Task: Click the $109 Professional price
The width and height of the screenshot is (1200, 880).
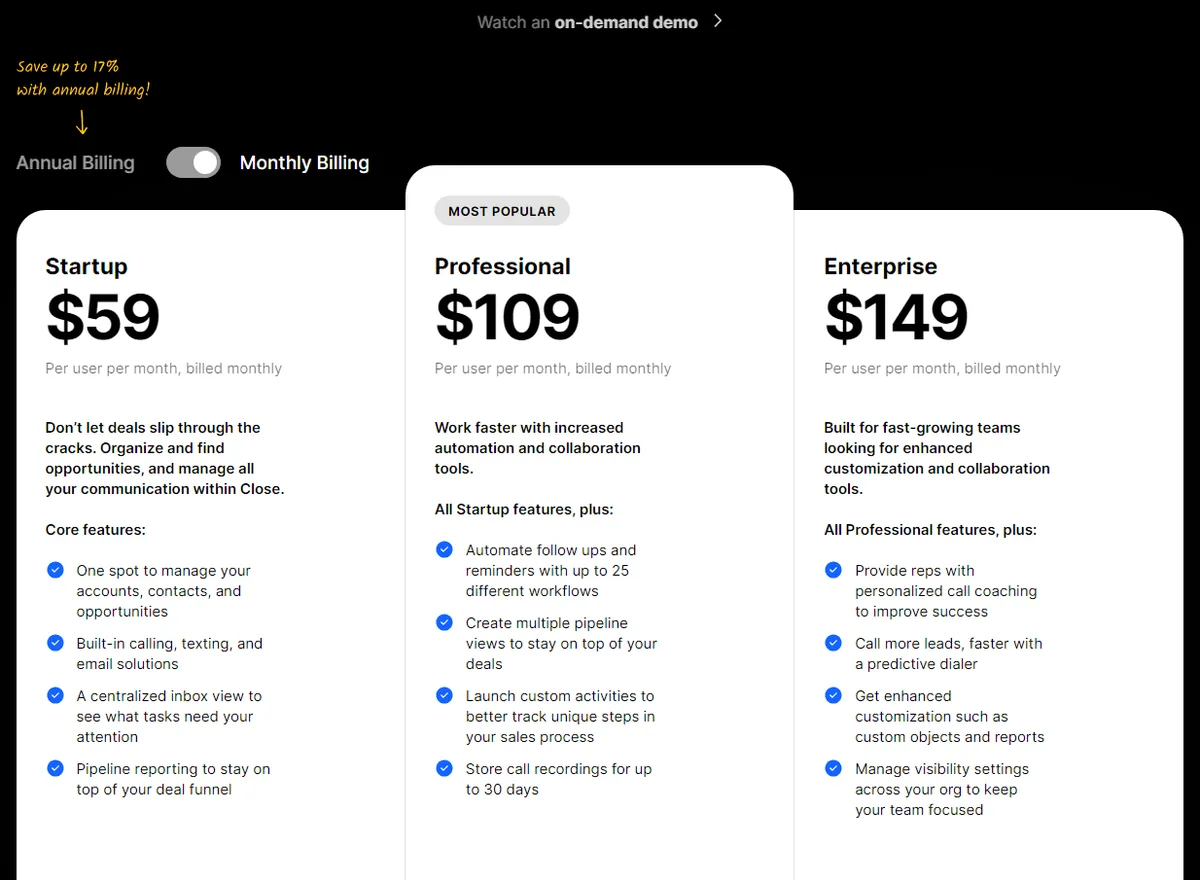Action: click(507, 316)
